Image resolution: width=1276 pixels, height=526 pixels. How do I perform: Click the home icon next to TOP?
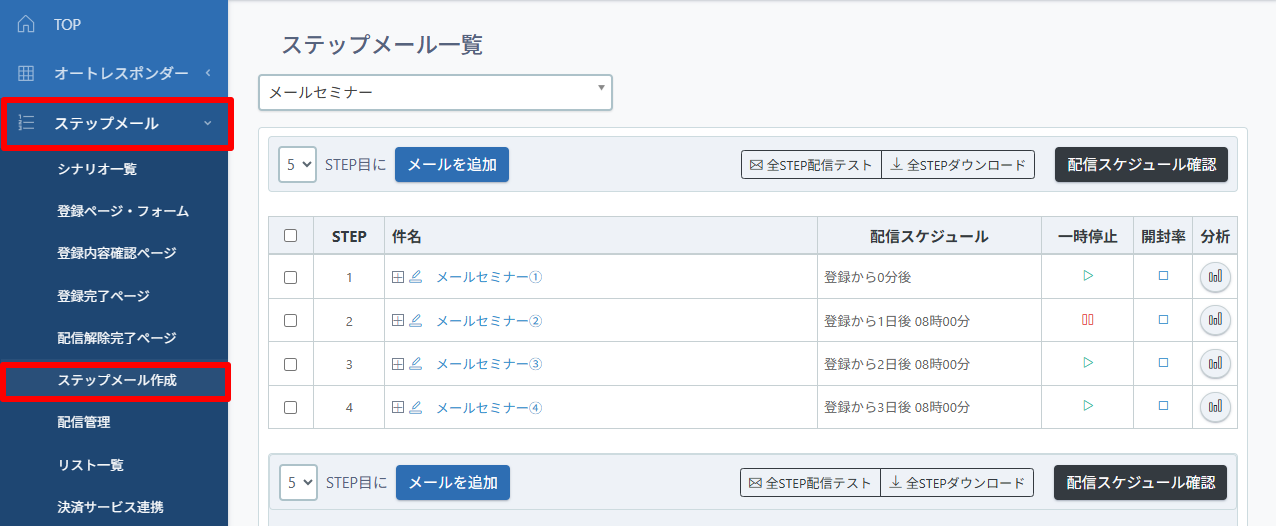click(26, 24)
